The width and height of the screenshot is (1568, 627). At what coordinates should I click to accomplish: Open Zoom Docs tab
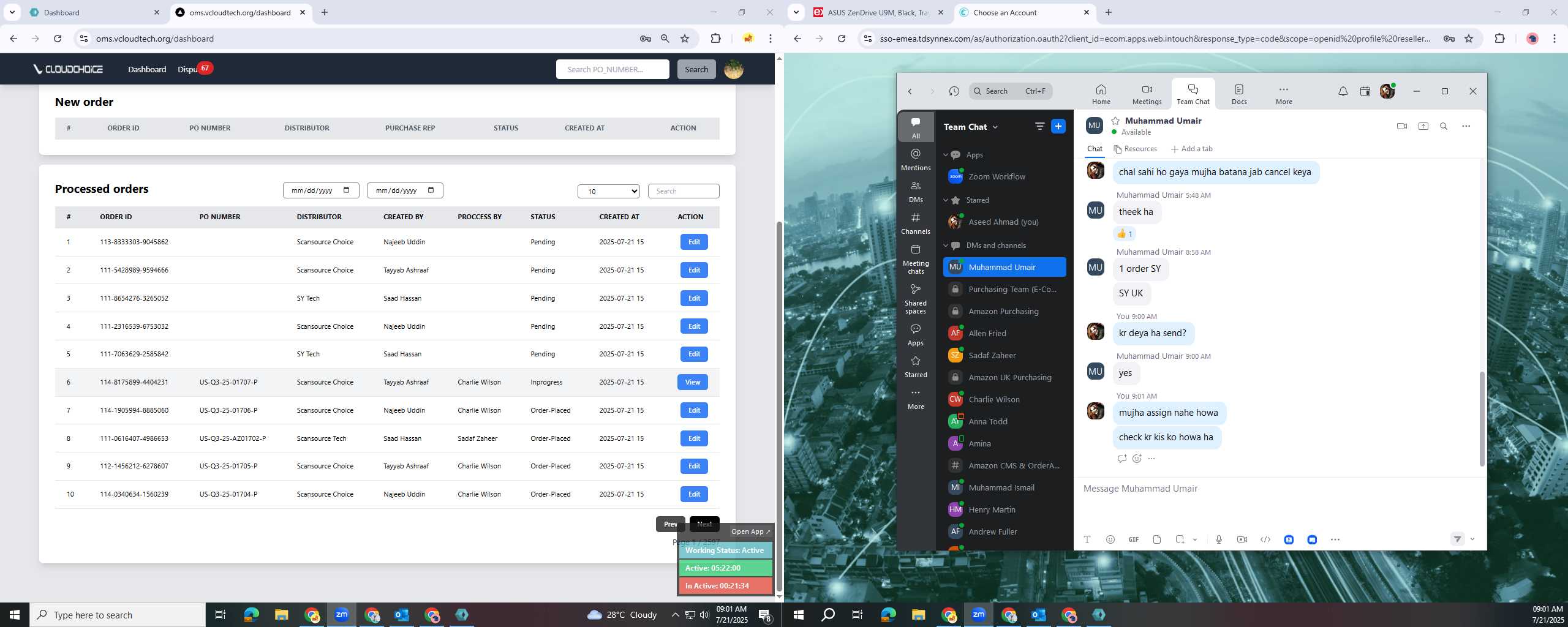click(1238, 94)
